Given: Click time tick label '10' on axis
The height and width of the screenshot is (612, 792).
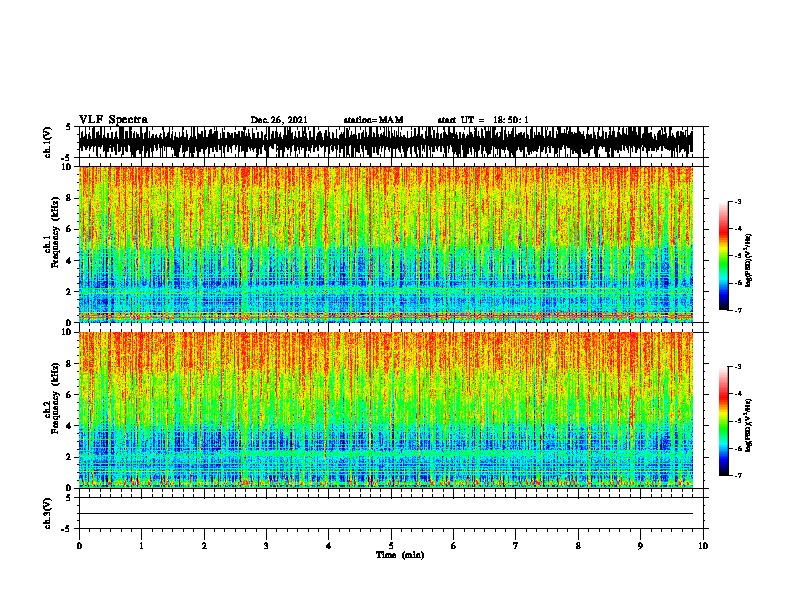Looking at the screenshot, I should pyautogui.click(x=703, y=546).
